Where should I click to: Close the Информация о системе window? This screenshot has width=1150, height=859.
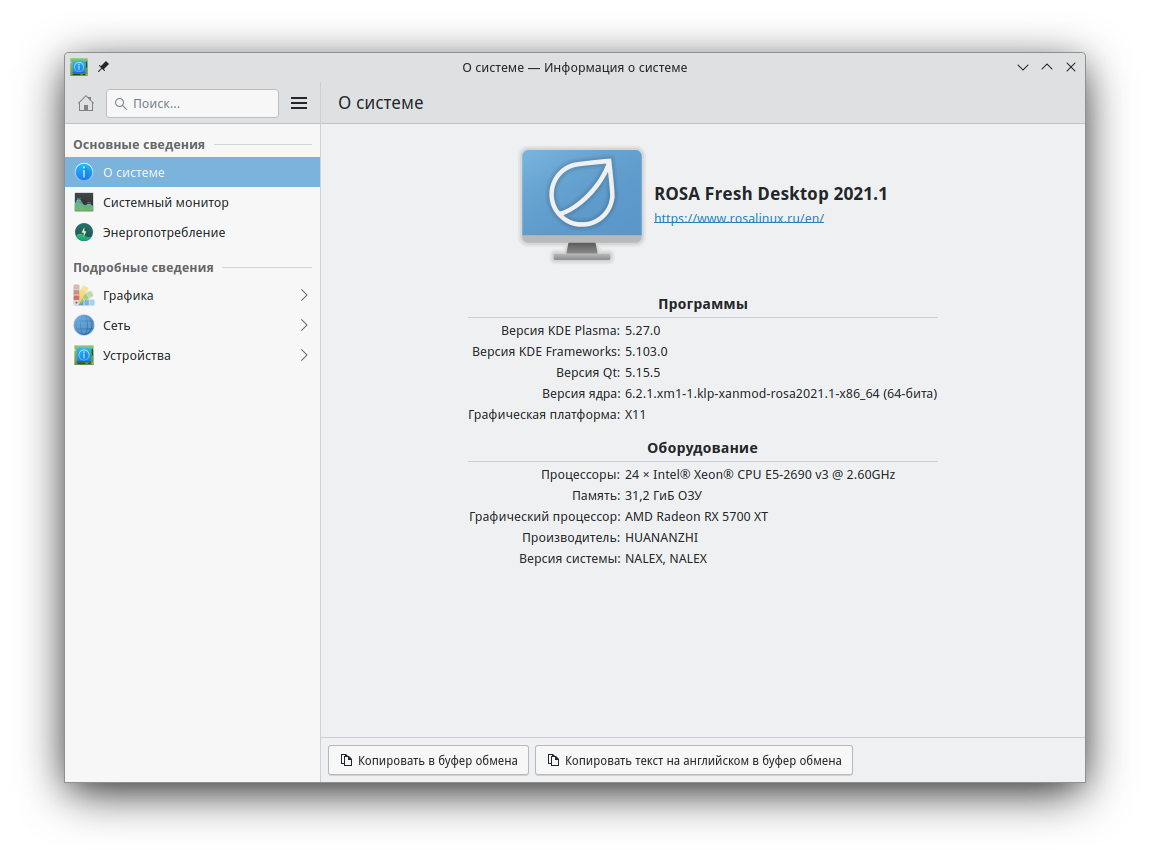coord(1071,67)
